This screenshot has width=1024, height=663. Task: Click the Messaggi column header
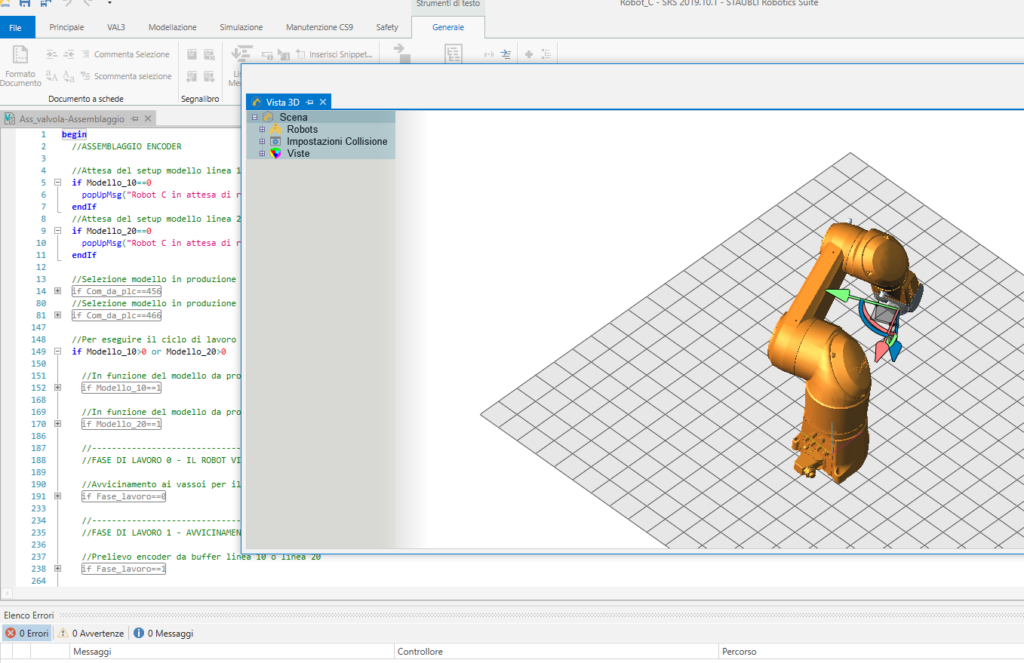coord(232,652)
